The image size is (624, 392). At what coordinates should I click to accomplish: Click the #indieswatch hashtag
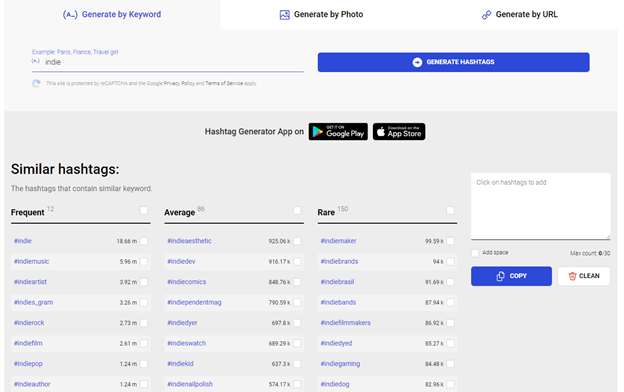click(x=187, y=343)
